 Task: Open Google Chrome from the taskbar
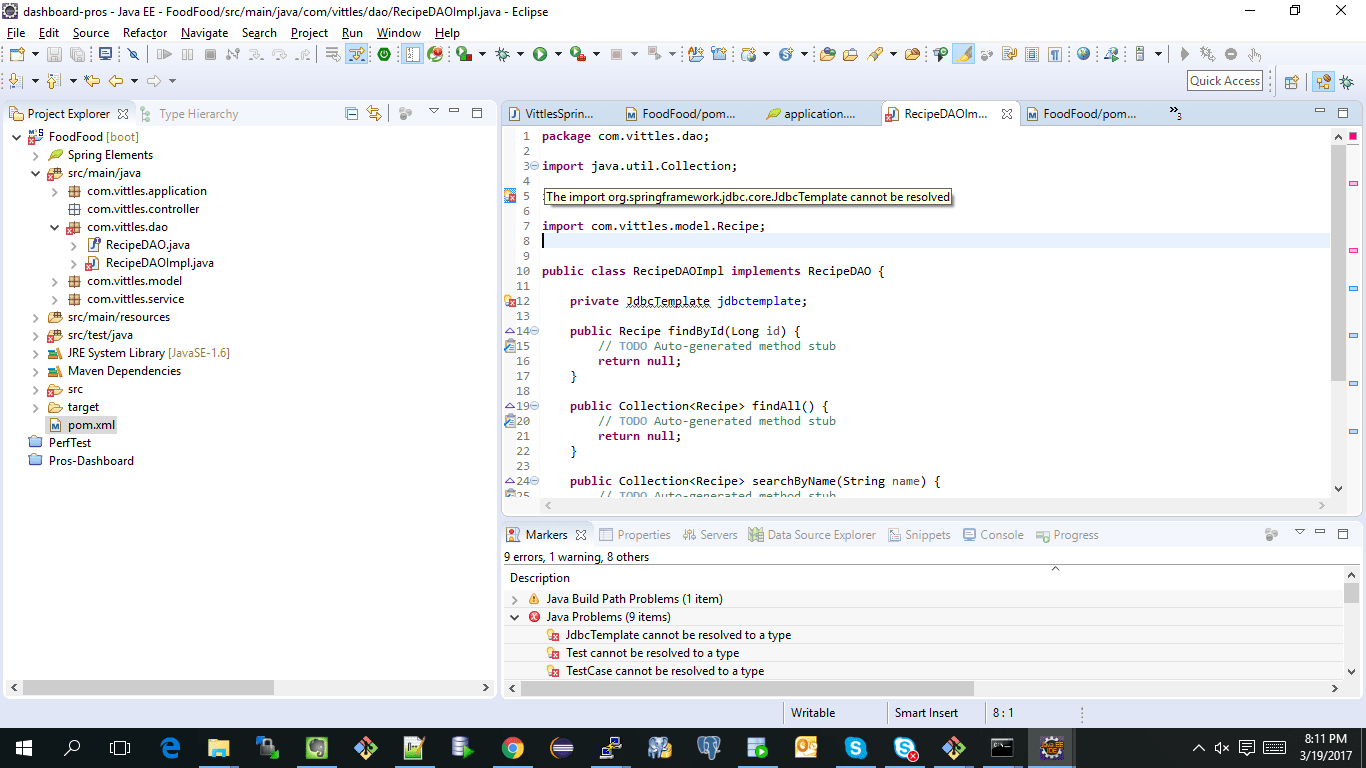click(x=512, y=747)
